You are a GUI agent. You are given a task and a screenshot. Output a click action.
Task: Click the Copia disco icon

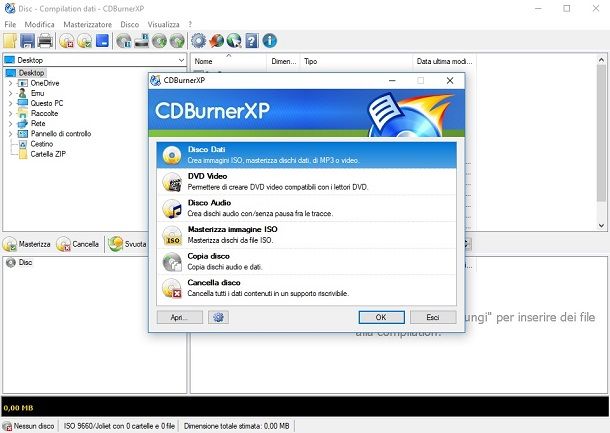172,262
